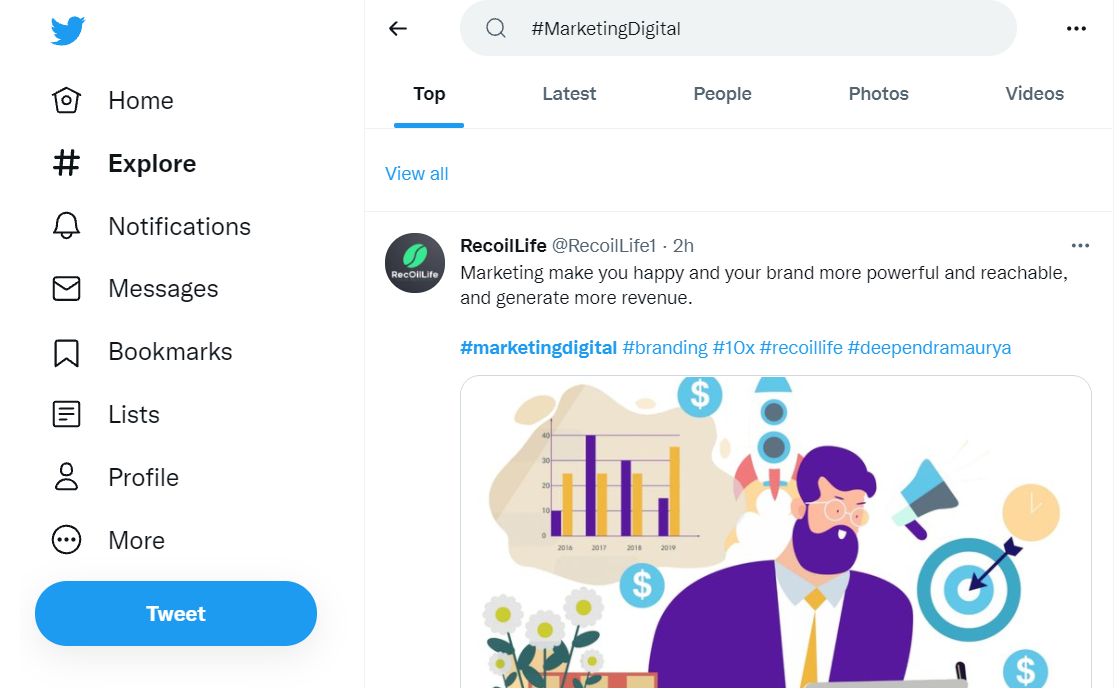Click the 2h tweet timestamp
This screenshot has width=1116, height=688.
(x=683, y=245)
